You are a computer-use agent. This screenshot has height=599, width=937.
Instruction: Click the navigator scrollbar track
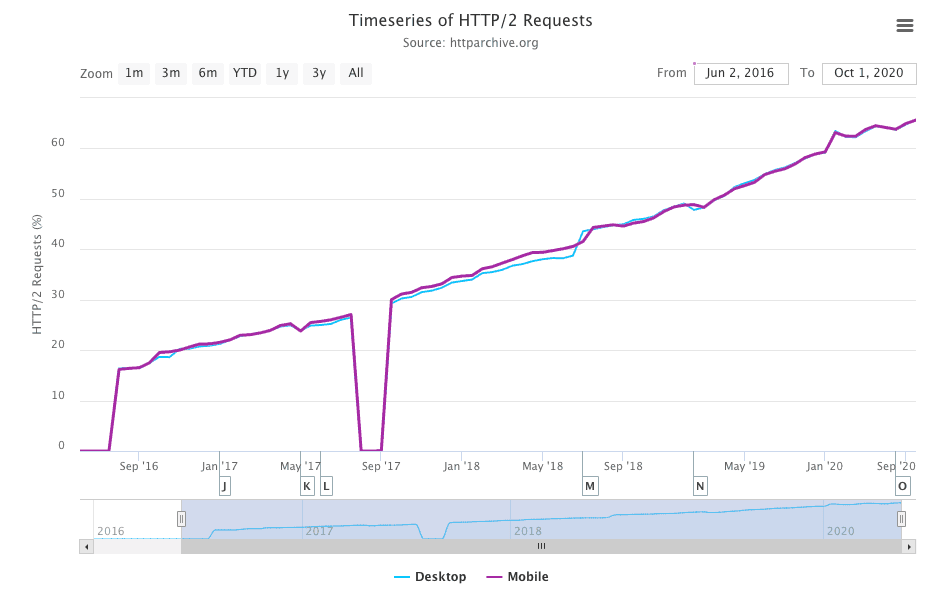540,546
